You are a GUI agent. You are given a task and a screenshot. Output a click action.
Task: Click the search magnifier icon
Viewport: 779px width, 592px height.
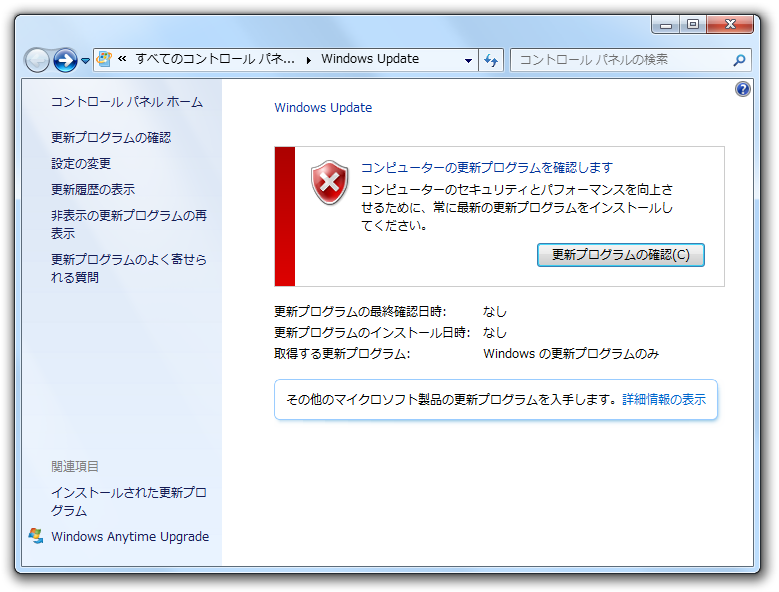coord(739,60)
